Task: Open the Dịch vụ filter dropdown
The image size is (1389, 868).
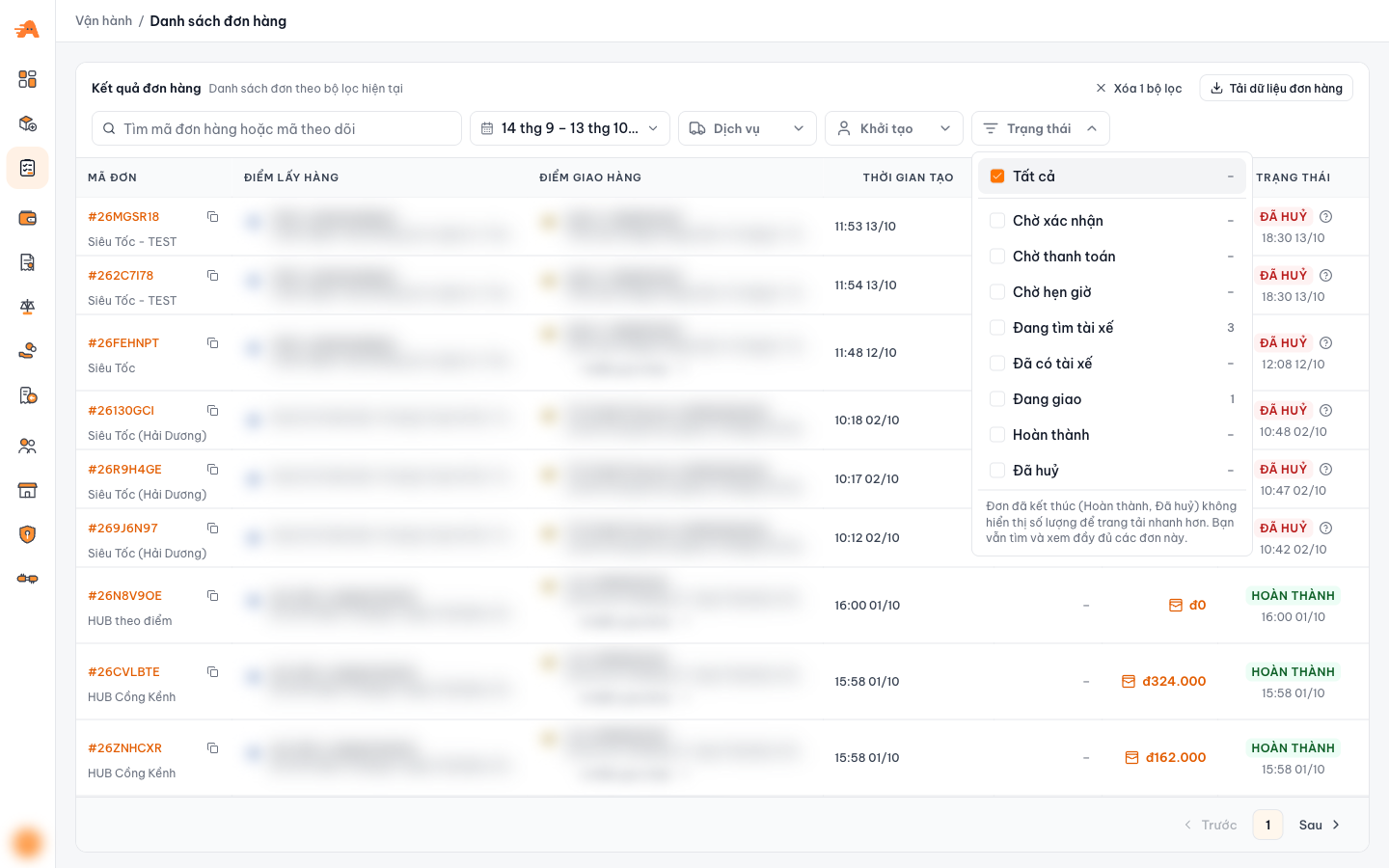Action: click(x=748, y=128)
